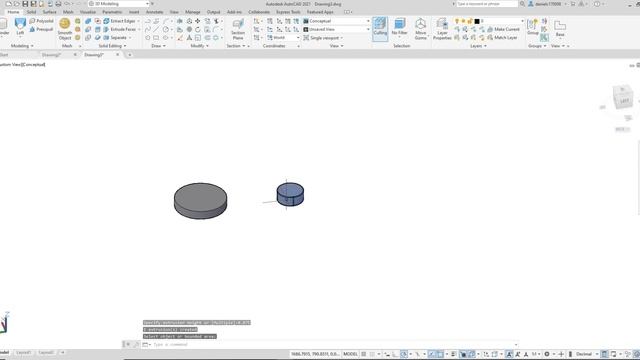Viewport: 640px width, 360px height.
Task: Click the small blue cylinder in the viewport
Action: click(x=290, y=194)
